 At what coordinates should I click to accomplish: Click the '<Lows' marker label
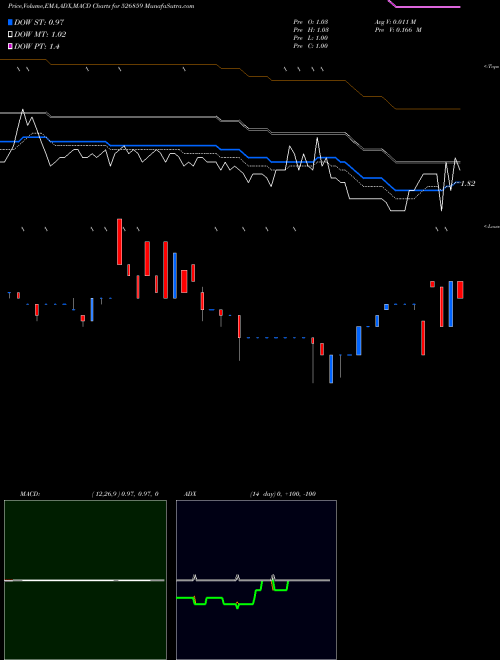pyautogui.click(x=492, y=226)
